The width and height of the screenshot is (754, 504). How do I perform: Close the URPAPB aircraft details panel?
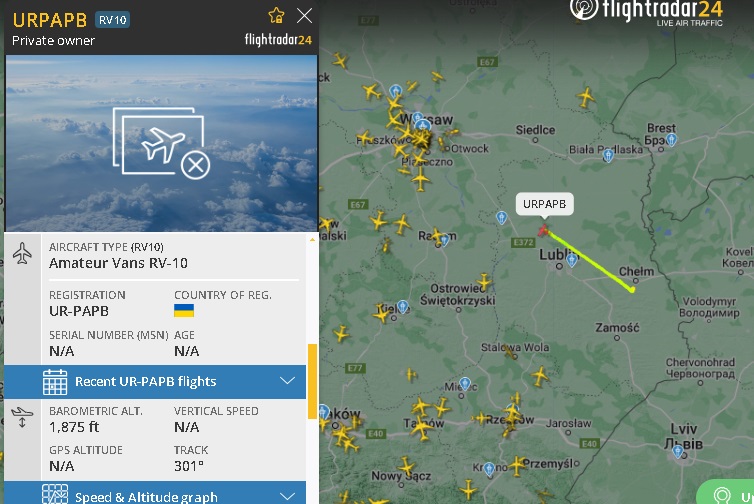point(304,15)
